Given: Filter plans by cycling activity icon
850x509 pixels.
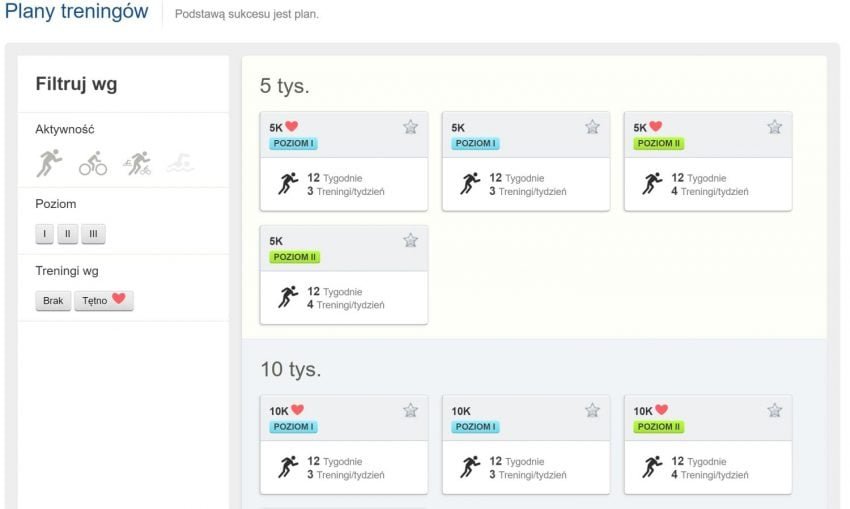Looking at the screenshot, I should [93, 163].
